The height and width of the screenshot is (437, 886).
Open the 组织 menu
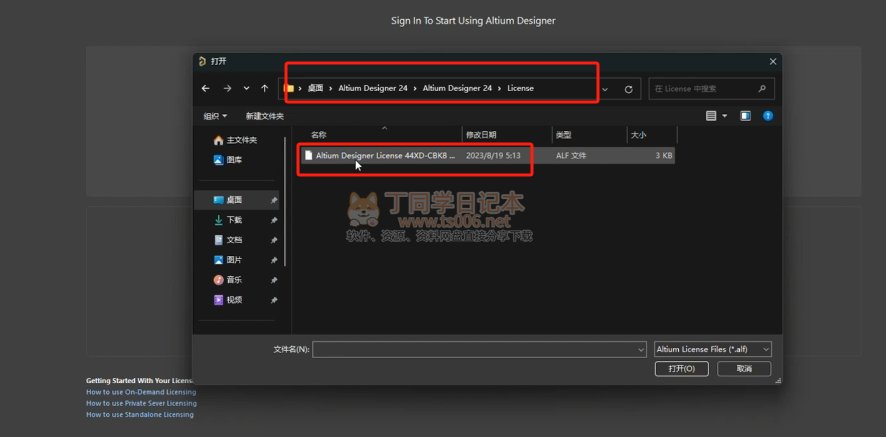tap(214, 116)
